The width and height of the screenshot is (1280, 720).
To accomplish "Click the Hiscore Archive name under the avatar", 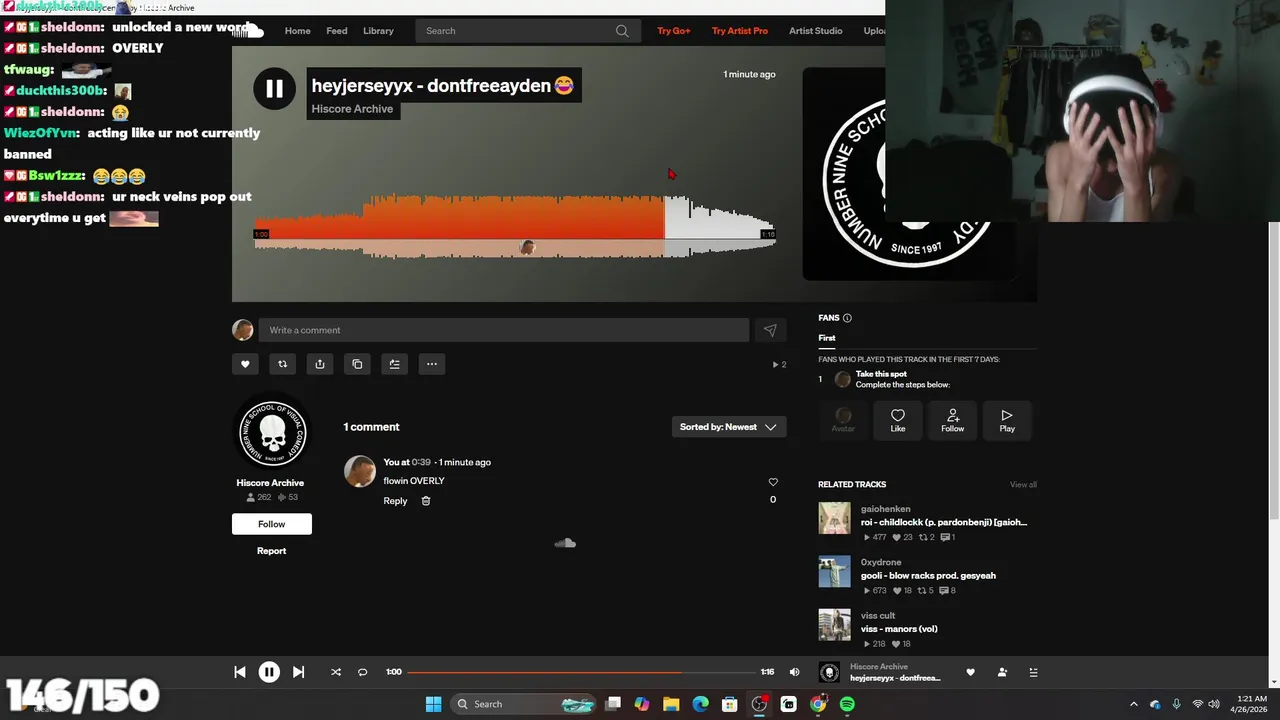I will coord(270,483).
